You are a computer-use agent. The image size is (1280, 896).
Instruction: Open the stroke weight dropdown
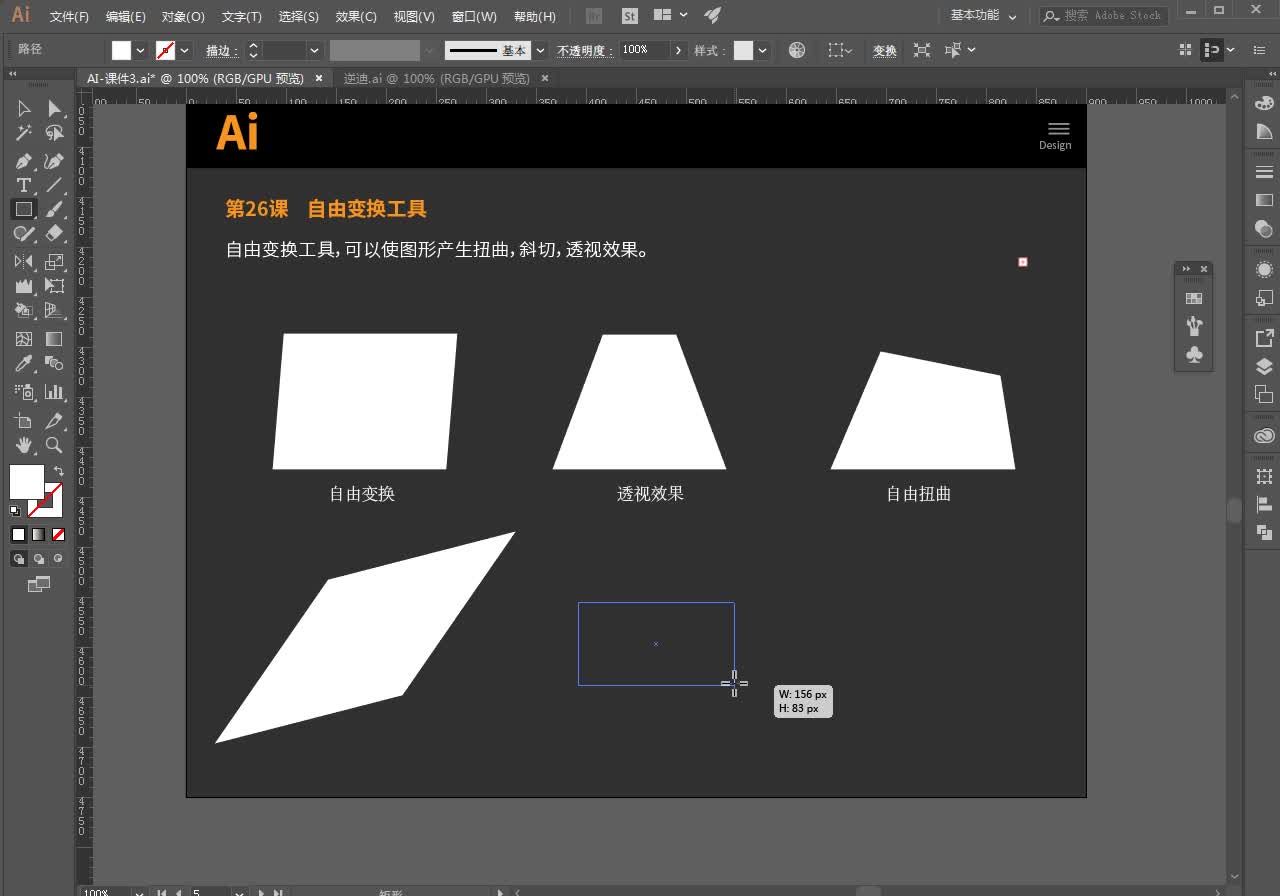(x=314, y=50)
